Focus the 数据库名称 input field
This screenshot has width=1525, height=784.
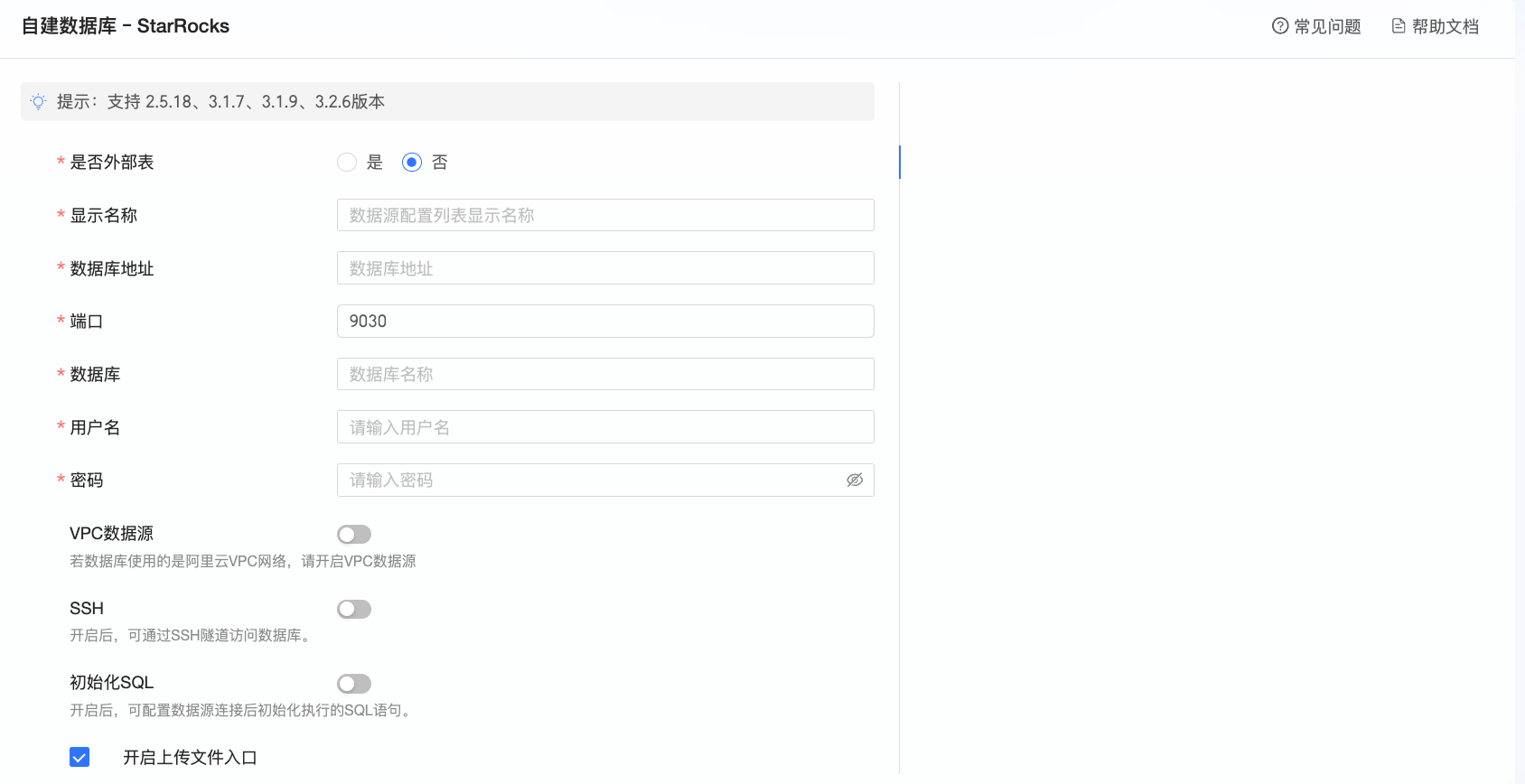pos(605,374)
